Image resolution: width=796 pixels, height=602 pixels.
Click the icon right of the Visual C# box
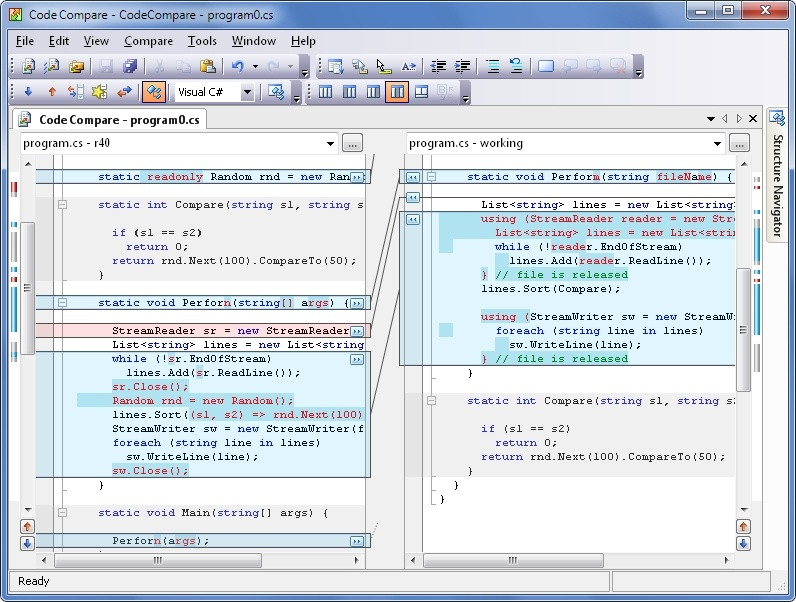[x=276, y=92]
